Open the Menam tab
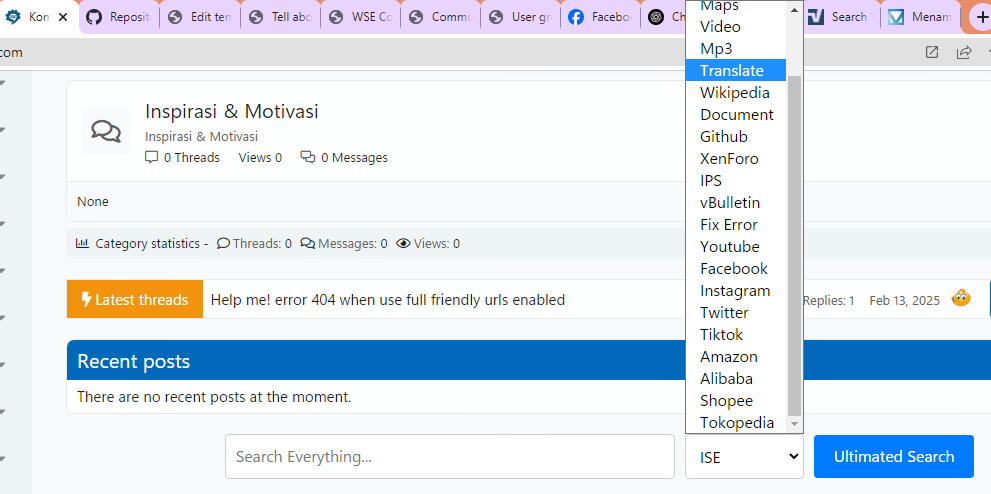 click(x=920, y=17)
